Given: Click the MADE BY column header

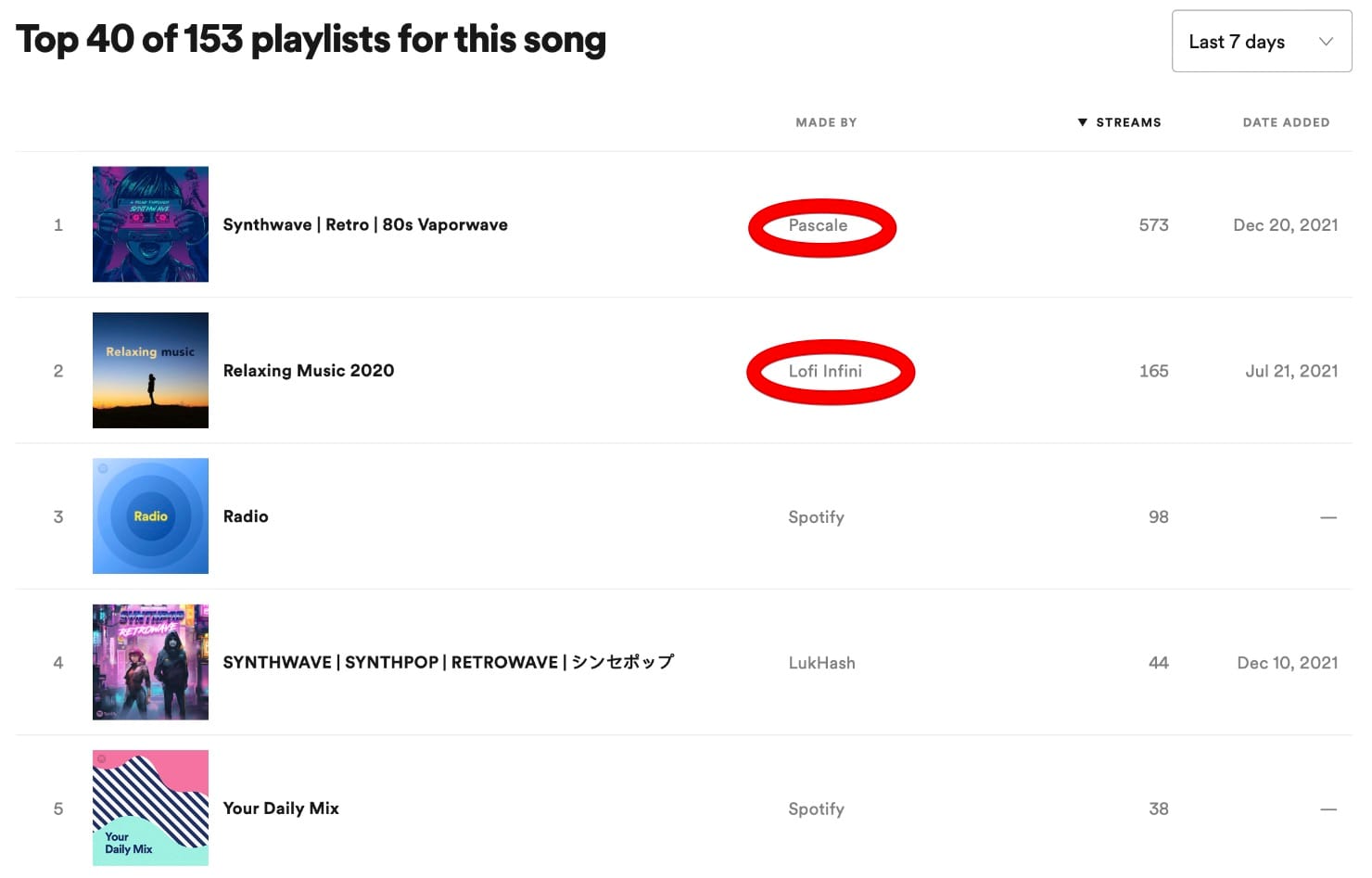Looking at the screenshot, I should click(826, 121).
